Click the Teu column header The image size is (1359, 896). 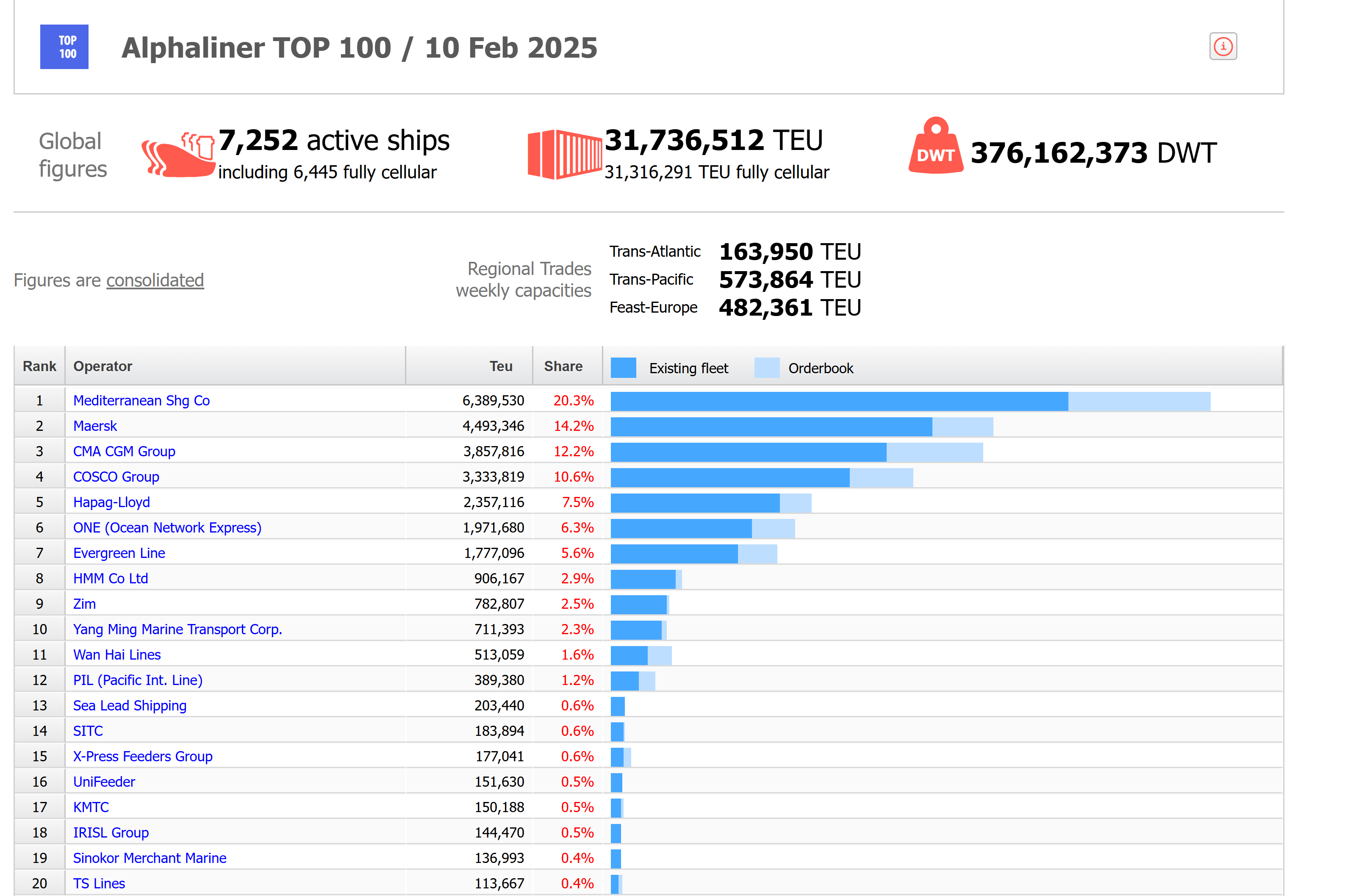click(500, 366)
